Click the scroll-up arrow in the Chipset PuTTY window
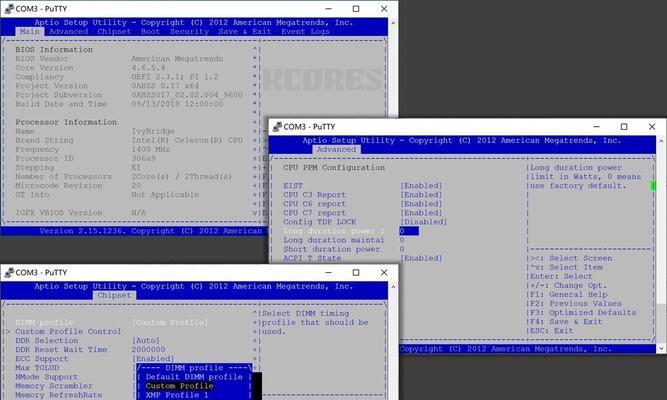The width and height of the screenshot is (667, 400). [x=393, y=287]
